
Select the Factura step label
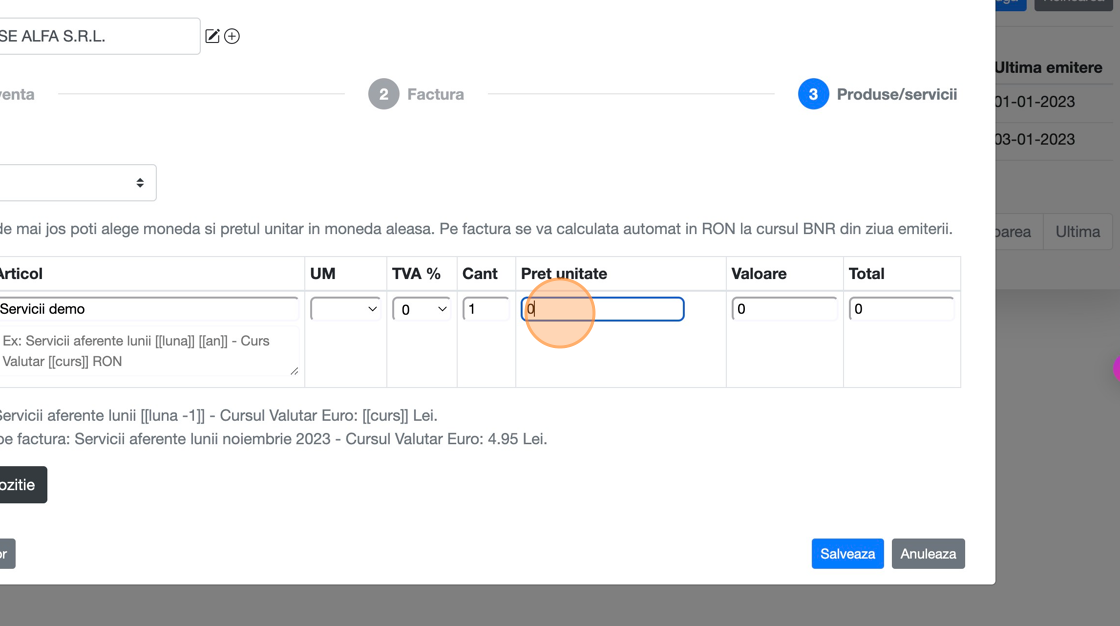[x=435, y=94]
